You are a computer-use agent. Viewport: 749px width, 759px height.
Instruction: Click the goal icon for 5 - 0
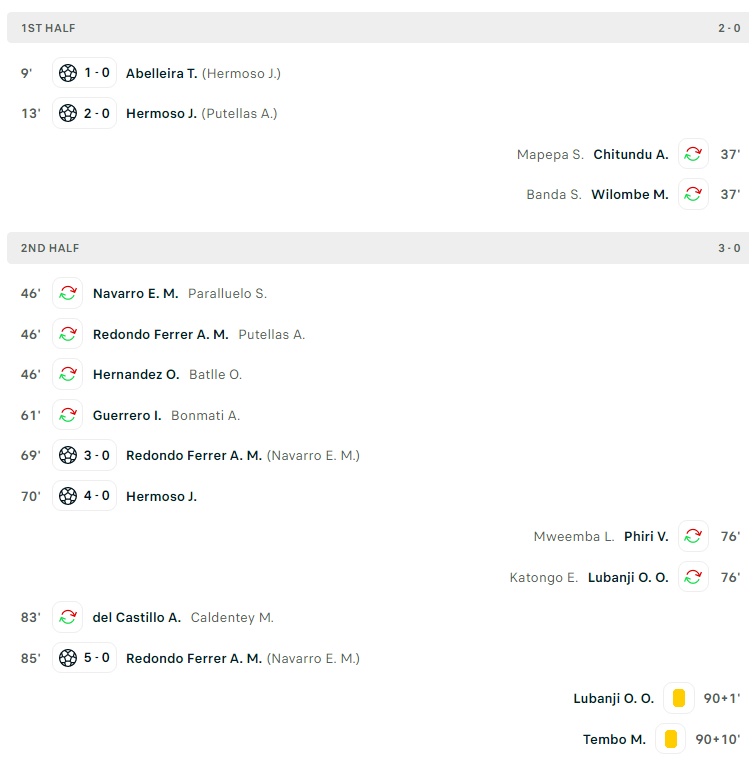68,658
